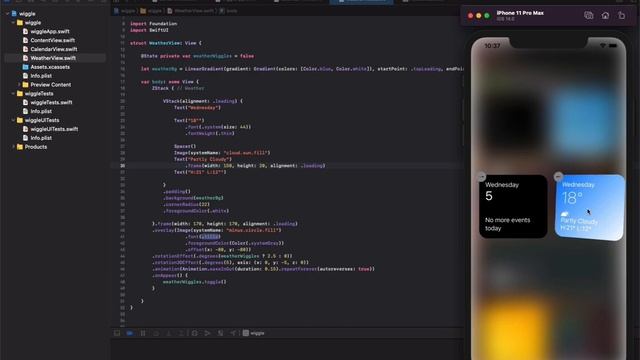Click the minus badge on the weather widget

(x=558, y=176)
